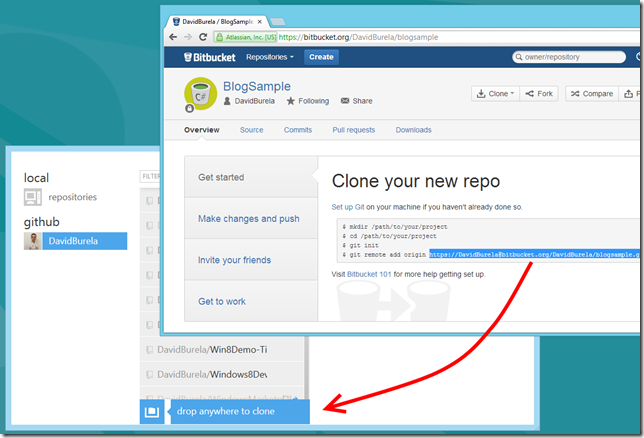Click the Compare button
644x438 pixels.
tap(592, 94)
